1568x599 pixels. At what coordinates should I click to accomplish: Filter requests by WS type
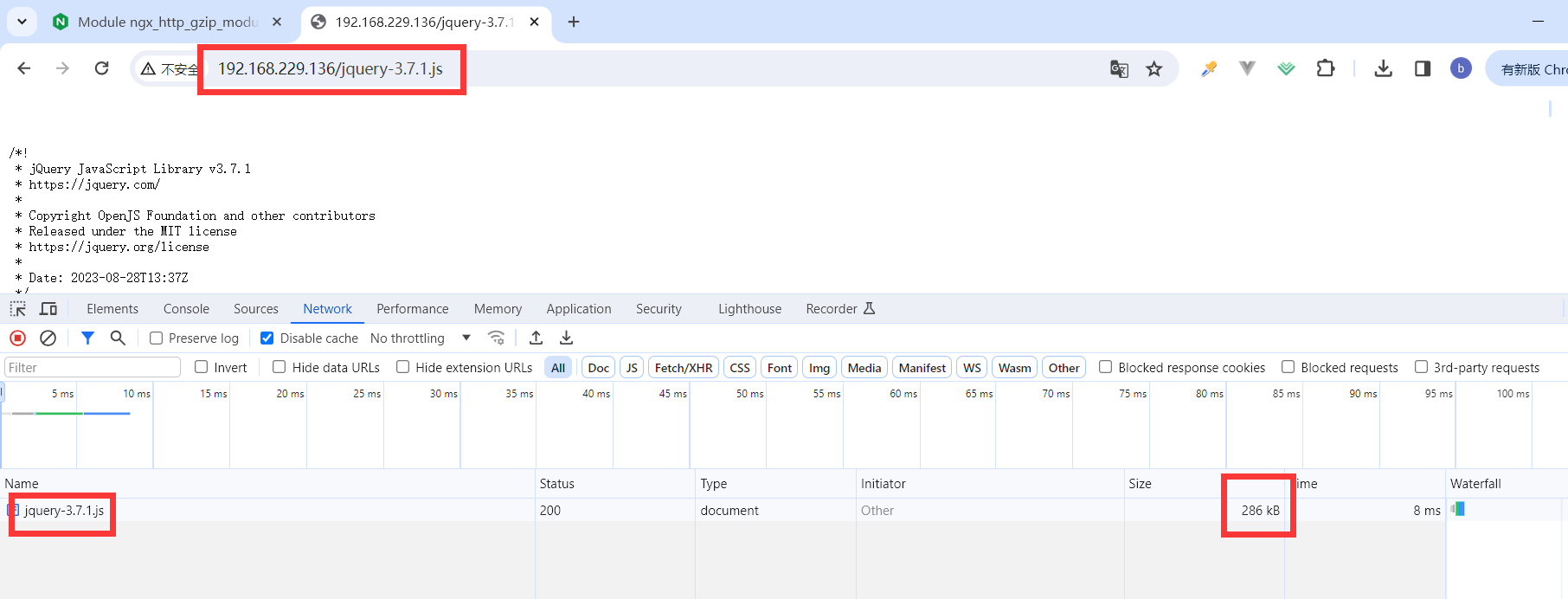click(x=973, y=368)
